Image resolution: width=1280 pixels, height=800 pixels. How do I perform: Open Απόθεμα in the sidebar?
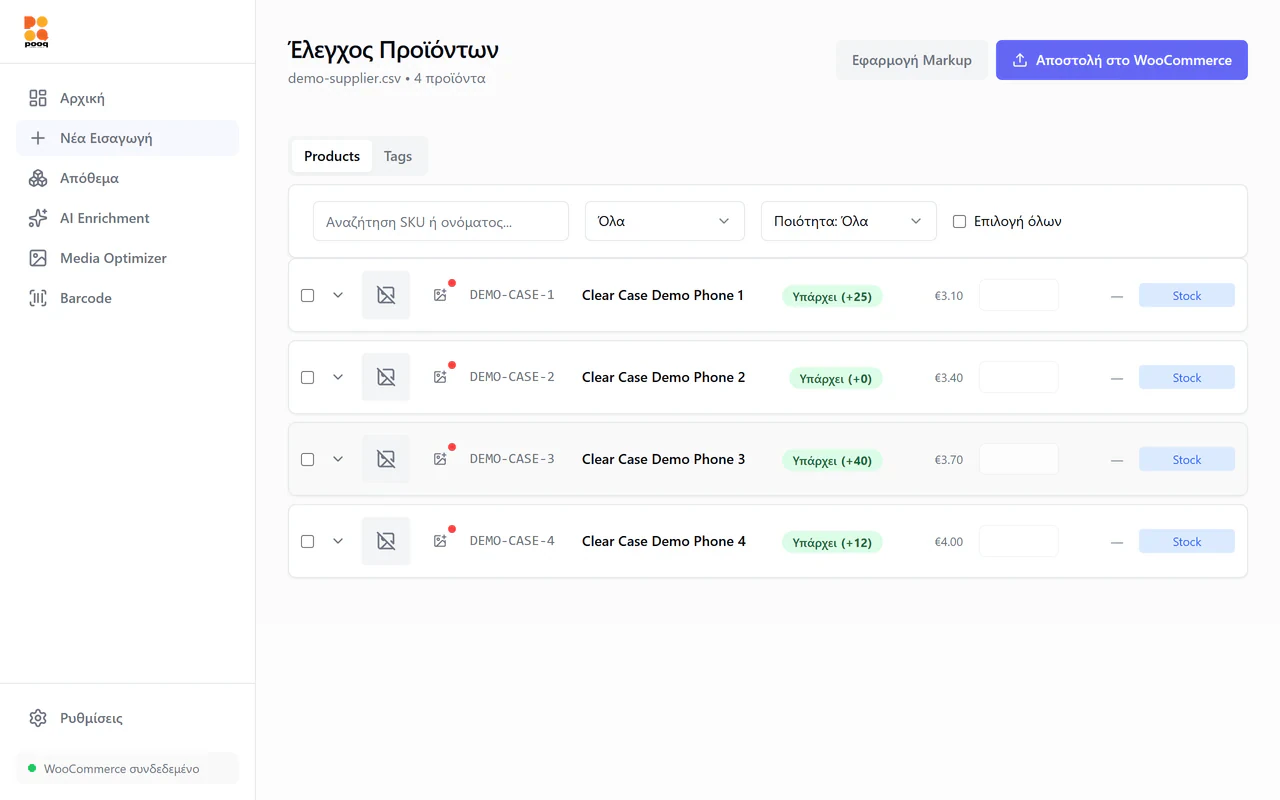pos(127,178)
